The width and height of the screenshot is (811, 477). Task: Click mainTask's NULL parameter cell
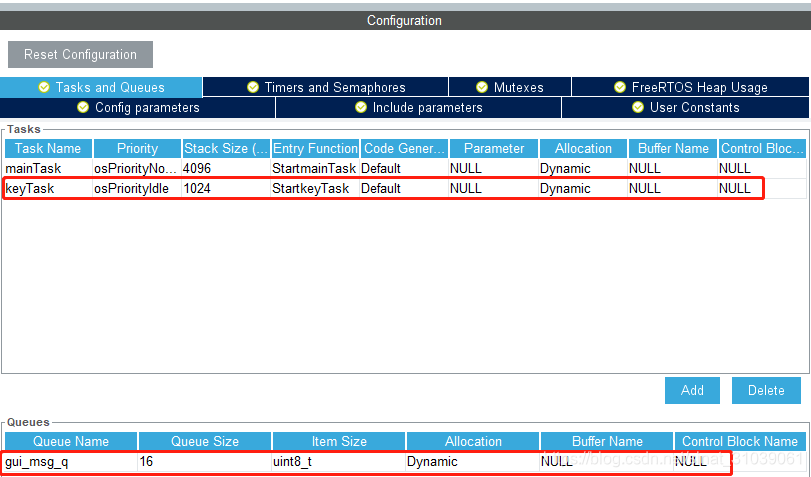[x=494, y=169]
